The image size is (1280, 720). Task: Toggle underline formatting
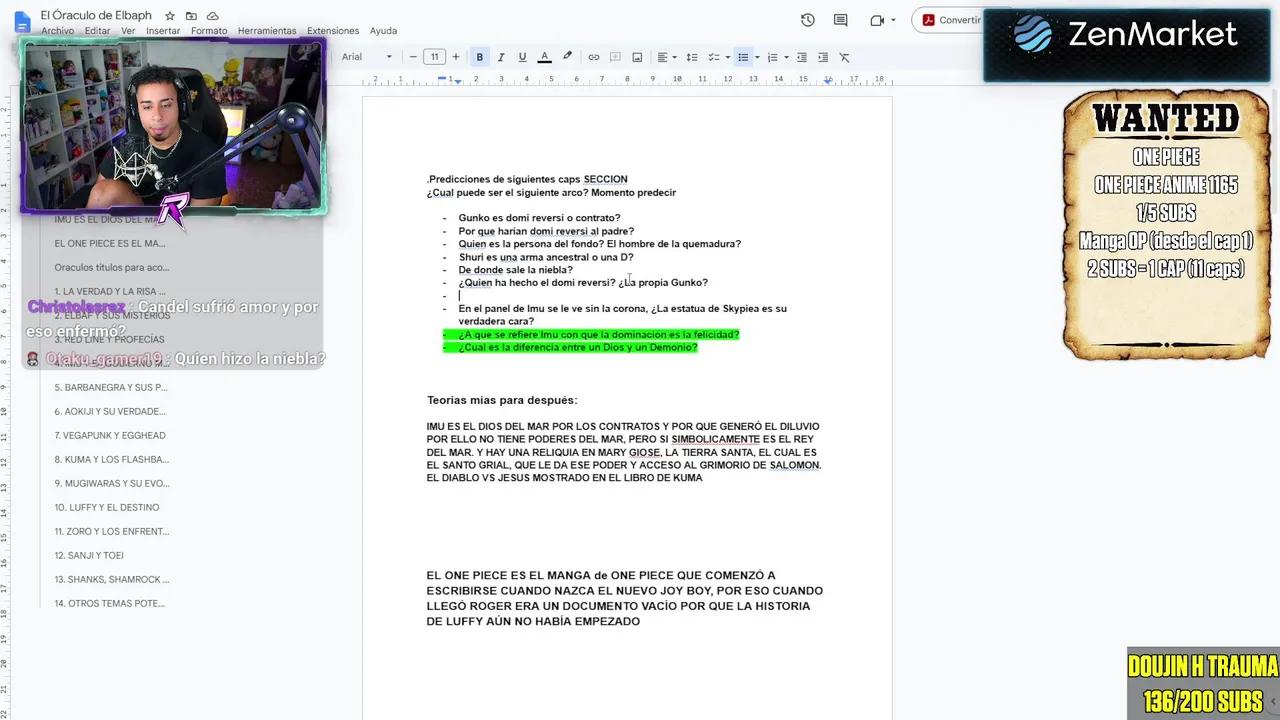point(522,57)
